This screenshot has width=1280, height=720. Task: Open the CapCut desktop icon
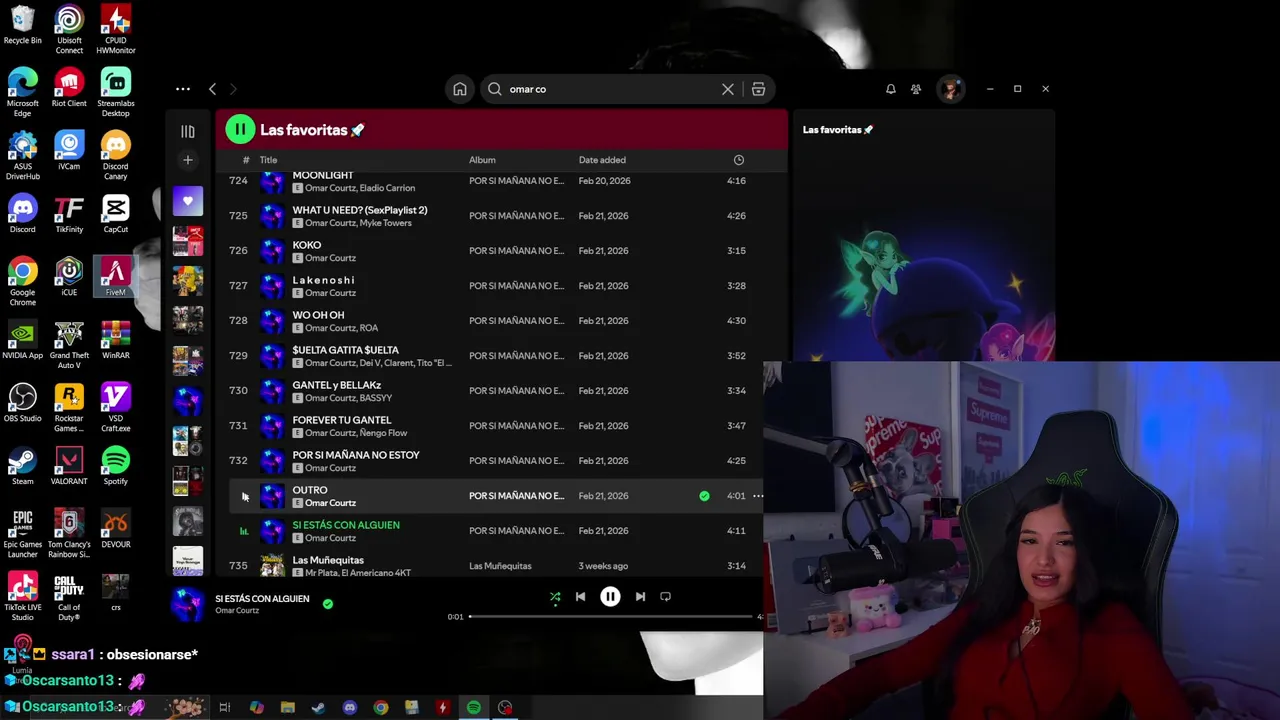point(116,214)
